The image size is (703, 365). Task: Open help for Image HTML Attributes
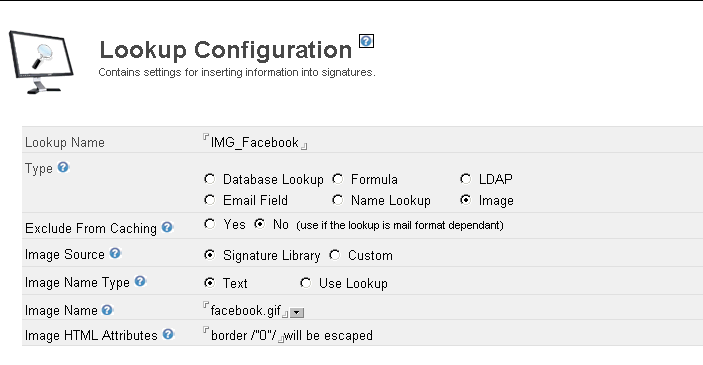click(x=168, y=334)
